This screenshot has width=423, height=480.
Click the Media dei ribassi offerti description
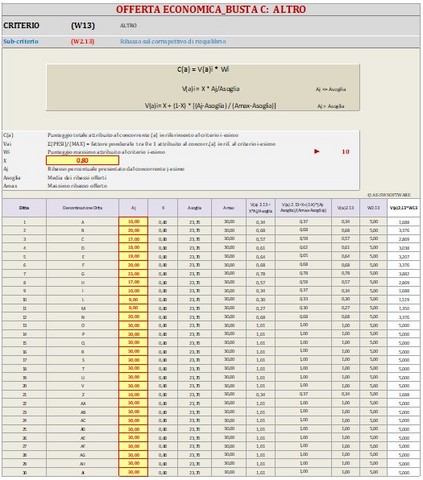(77, 178)
